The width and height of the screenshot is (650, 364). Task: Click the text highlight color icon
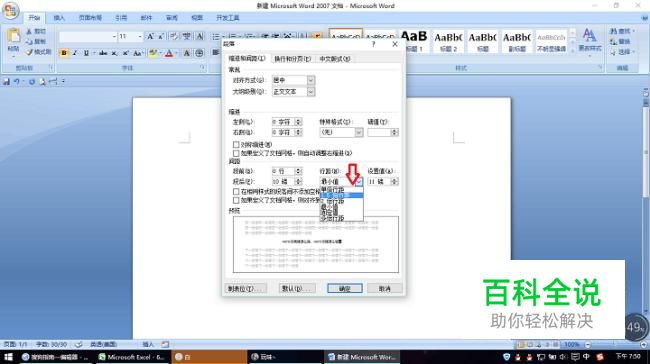pos(153,53)
